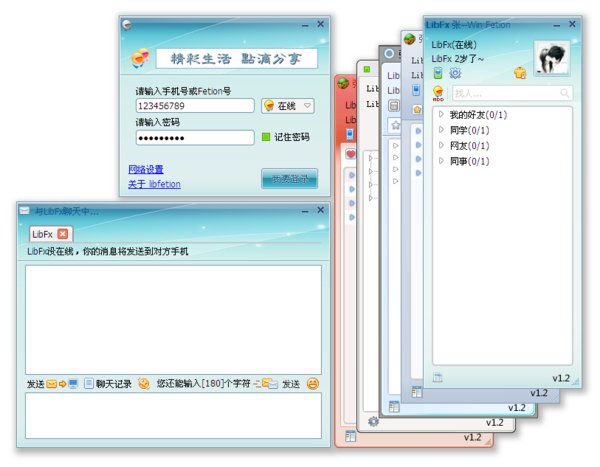Click the LibFx(在线) status text
Viewport: 600px width, 467px height.
[454, 45]
